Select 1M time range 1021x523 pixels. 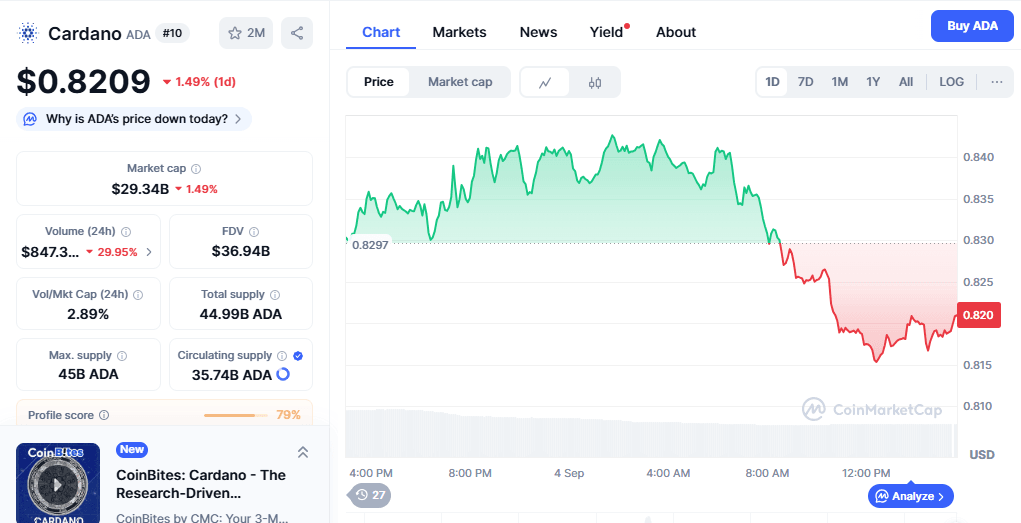(839, 82)
